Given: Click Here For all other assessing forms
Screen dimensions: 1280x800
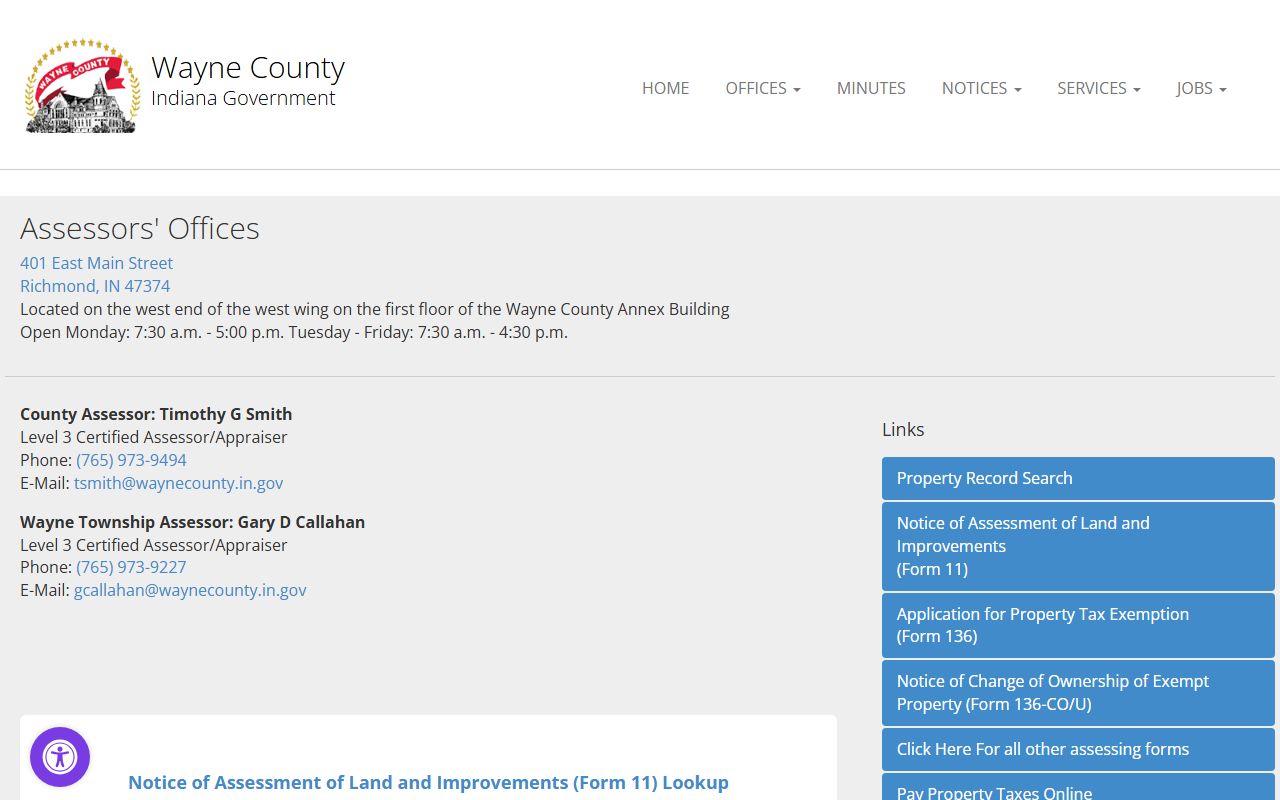Looking at the screenshot, I should [x=1078, y=749].
